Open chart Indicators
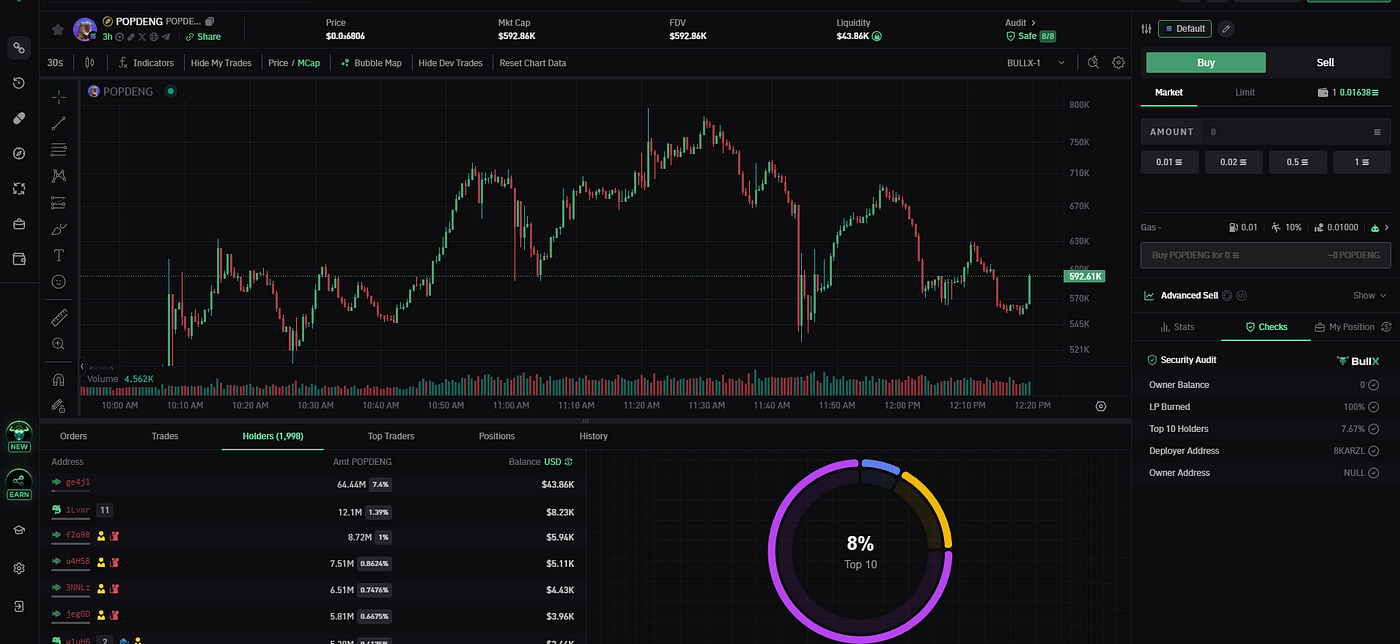Image resolution: width=1400 pixels, height=644 pixels. (146, 63)
